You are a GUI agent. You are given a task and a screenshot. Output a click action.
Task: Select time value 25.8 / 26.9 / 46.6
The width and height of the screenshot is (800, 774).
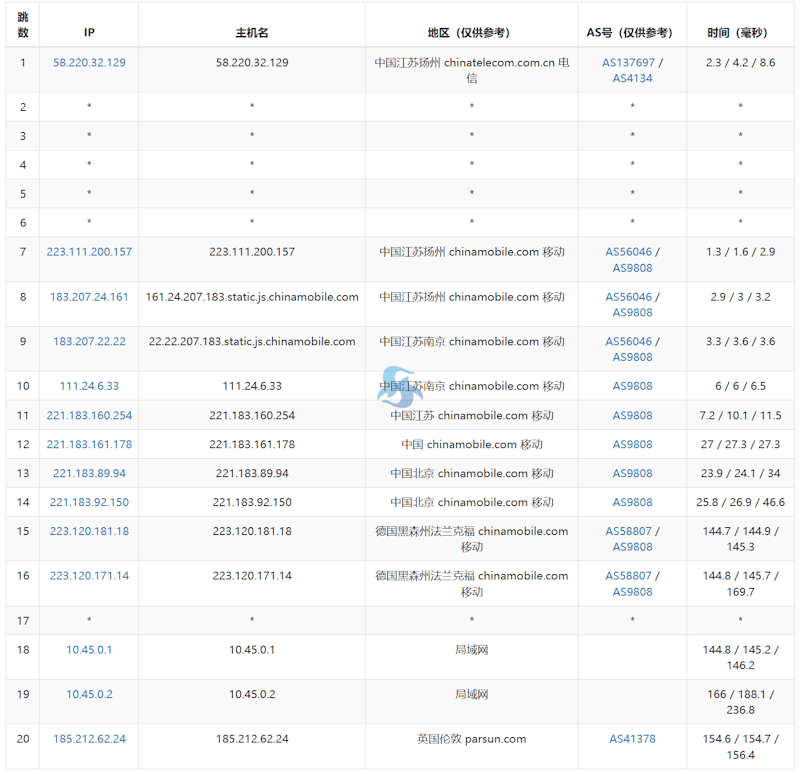pyautogui.click(x=740, y=502)
